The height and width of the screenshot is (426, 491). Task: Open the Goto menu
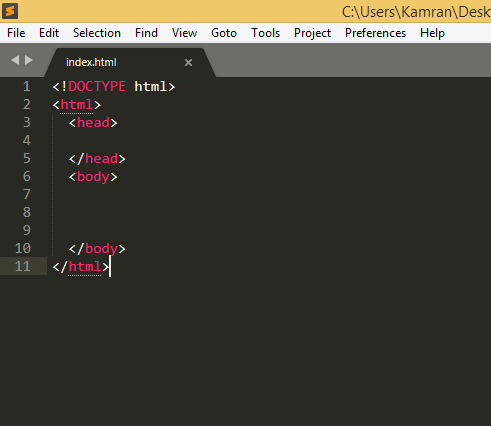[224, 33]
